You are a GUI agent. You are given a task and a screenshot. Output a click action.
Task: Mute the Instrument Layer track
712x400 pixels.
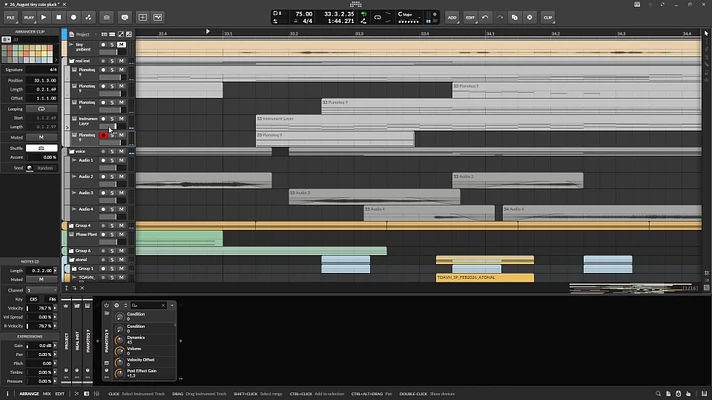(x=121, y=119)
